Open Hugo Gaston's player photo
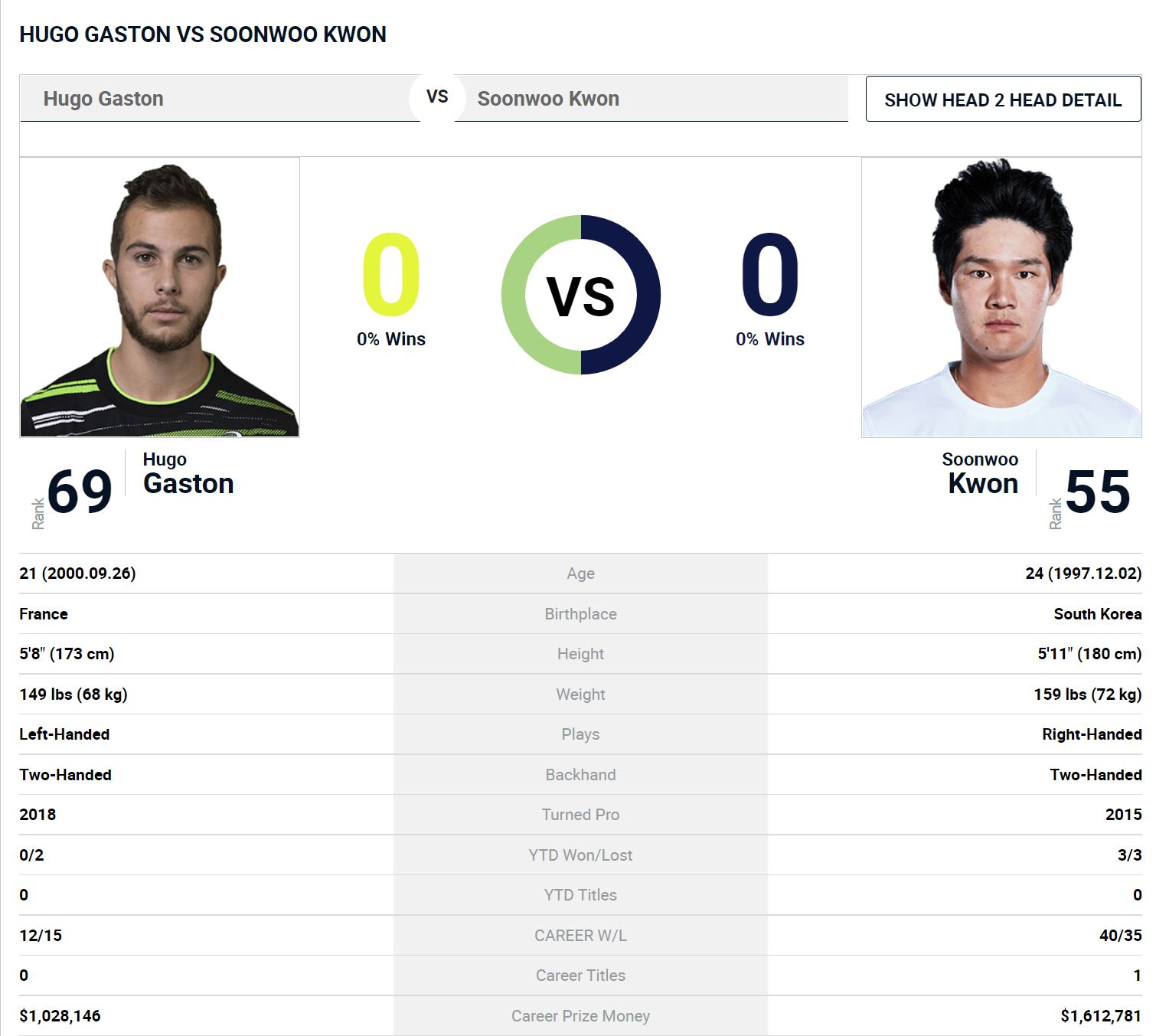This screenshot has height=1036, width=1156. (159, 297)
